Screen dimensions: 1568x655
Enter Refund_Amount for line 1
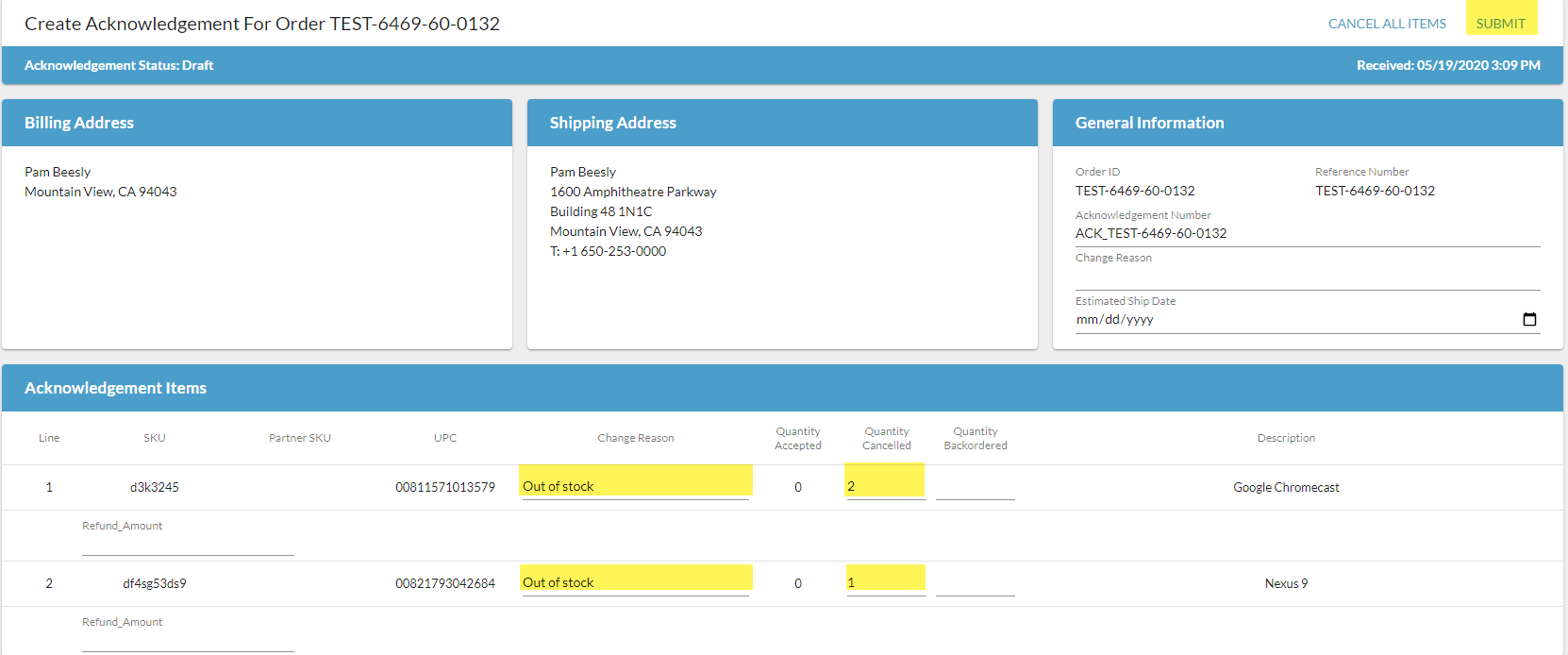[188, 544]
